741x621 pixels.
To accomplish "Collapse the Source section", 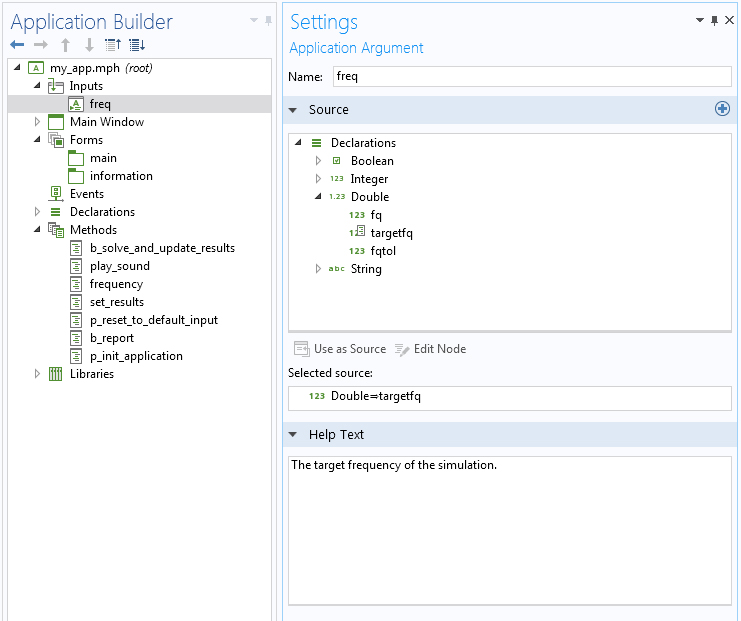I will (x=293, y=110).
